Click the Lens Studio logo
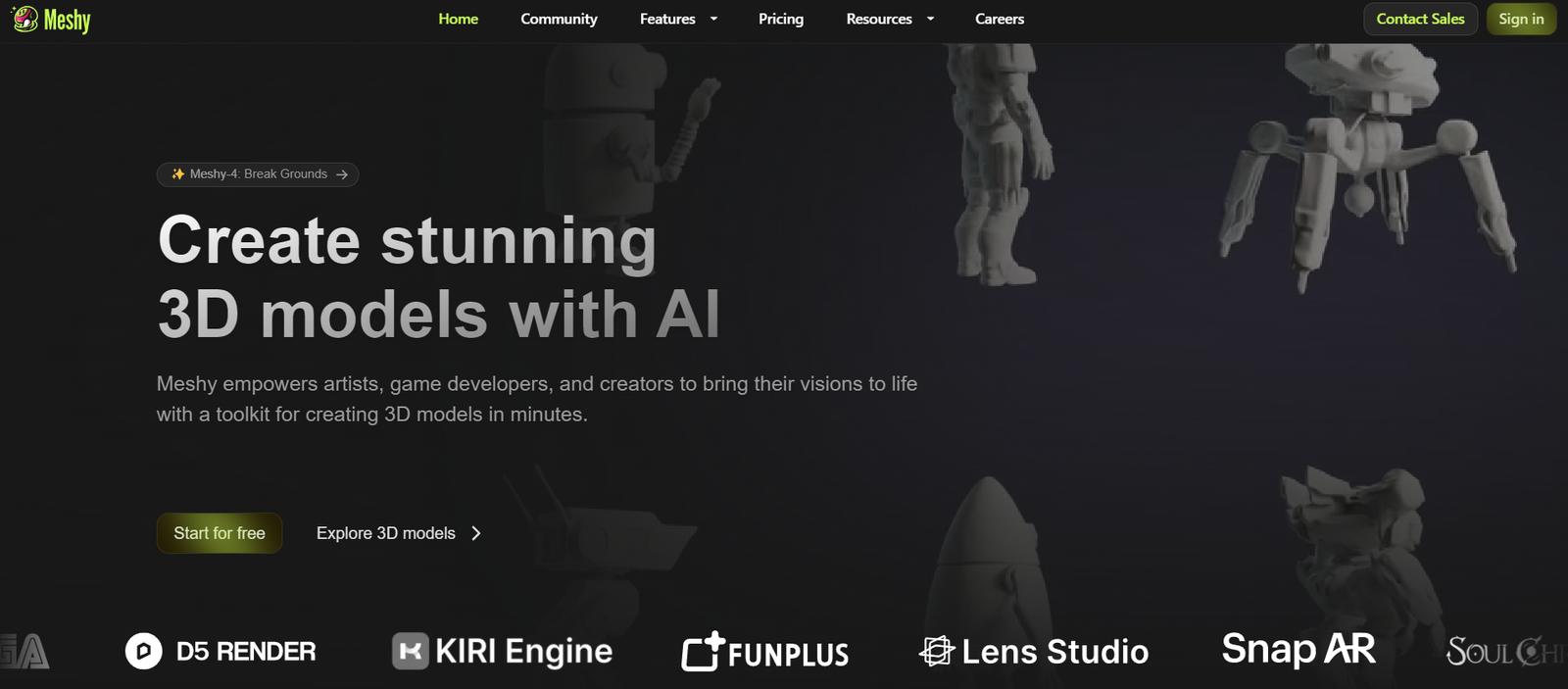1568x689 pixels. (1033, 651)
